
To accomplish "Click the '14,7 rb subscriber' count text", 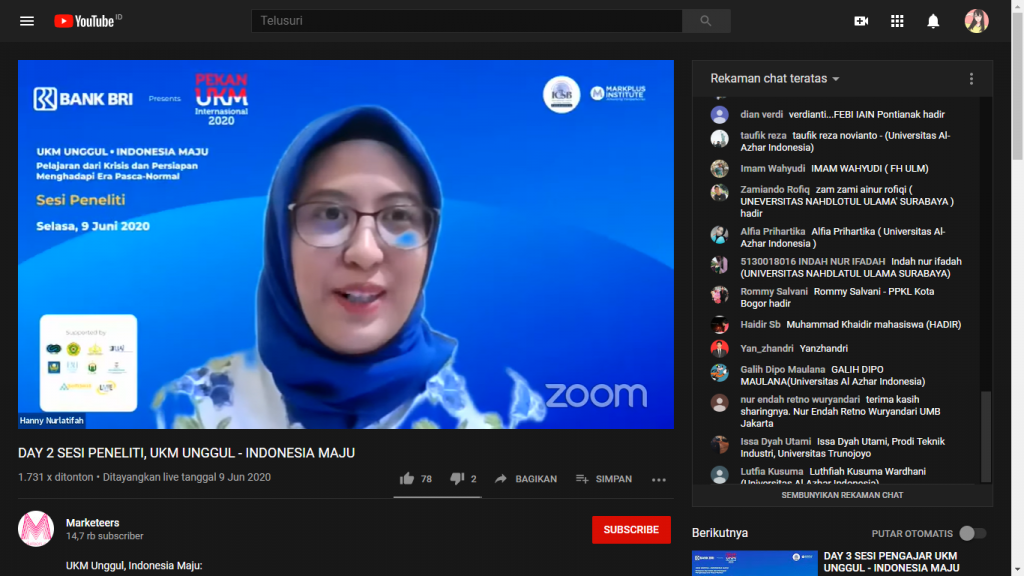I will pos(104,536).
